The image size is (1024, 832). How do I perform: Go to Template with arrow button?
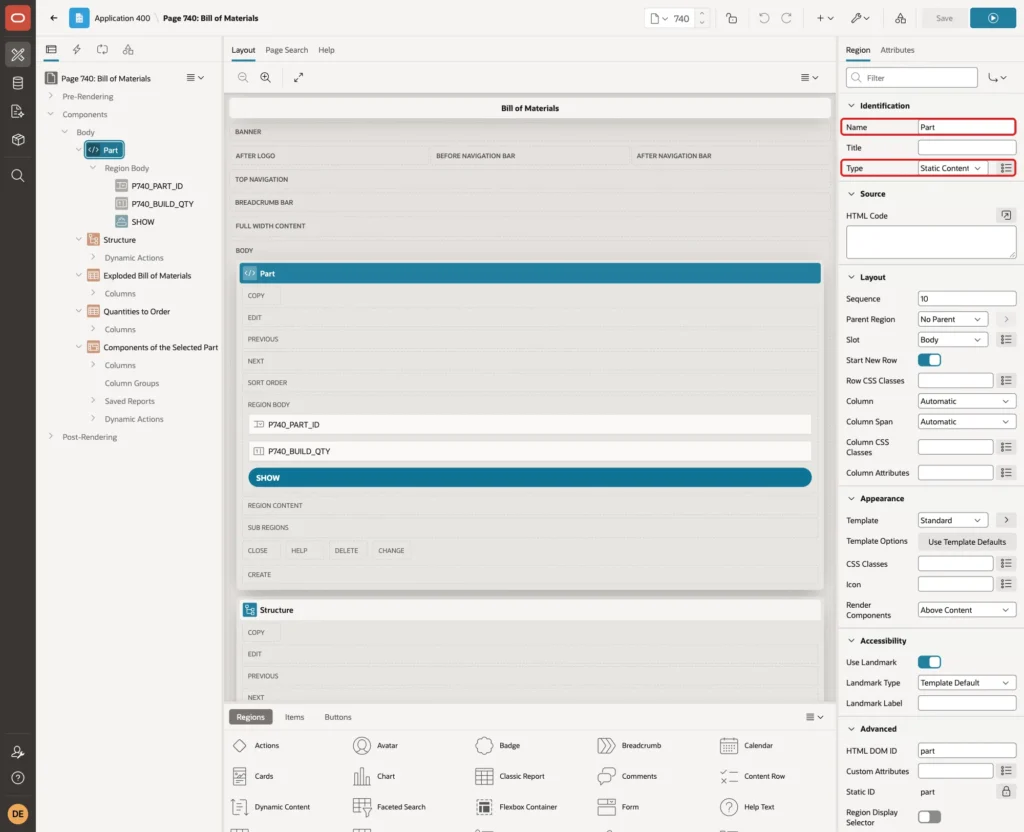tap(1006, 520)
